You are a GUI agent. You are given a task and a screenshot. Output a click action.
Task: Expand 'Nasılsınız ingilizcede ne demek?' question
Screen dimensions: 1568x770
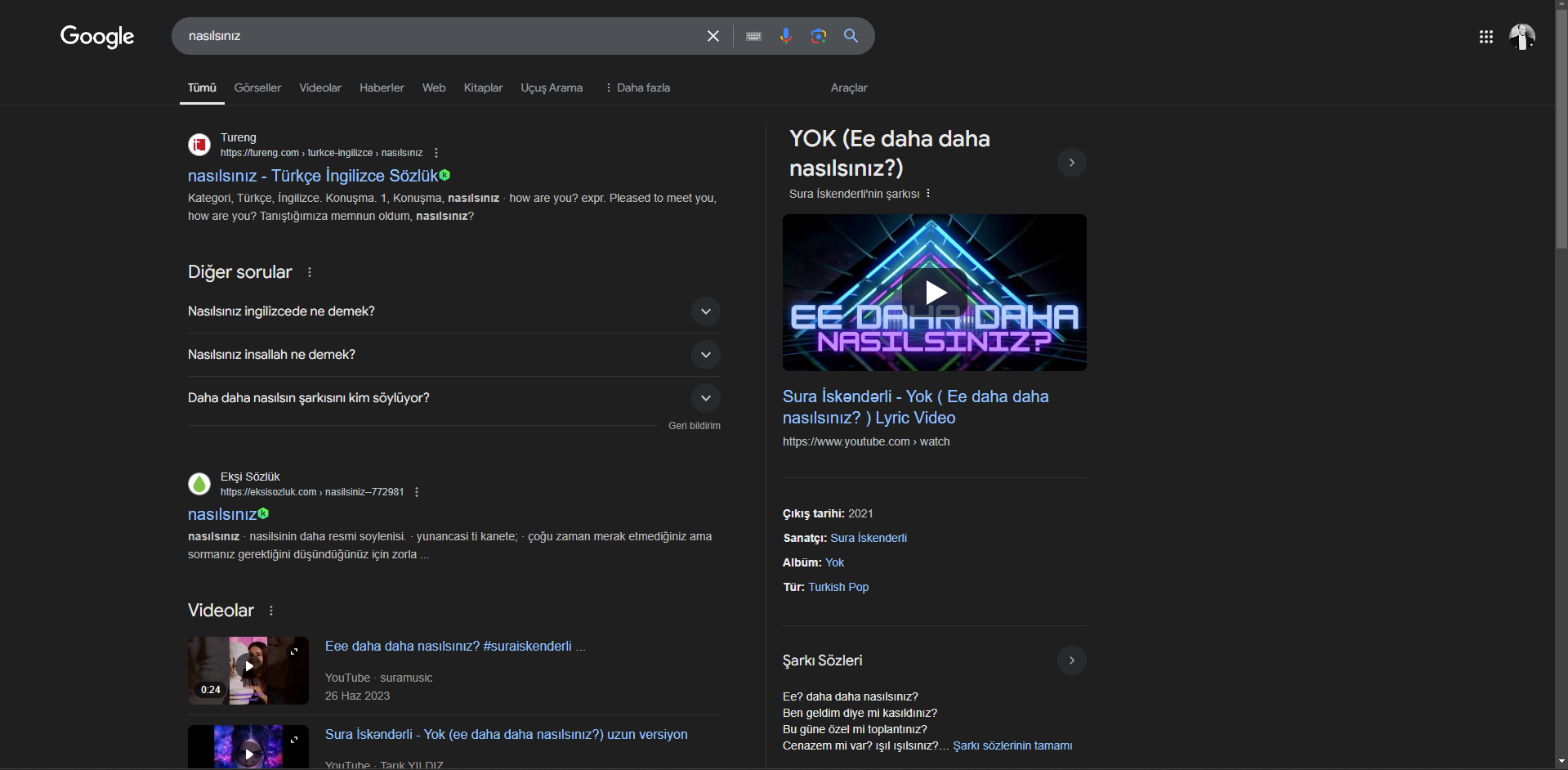coord(454,311)
